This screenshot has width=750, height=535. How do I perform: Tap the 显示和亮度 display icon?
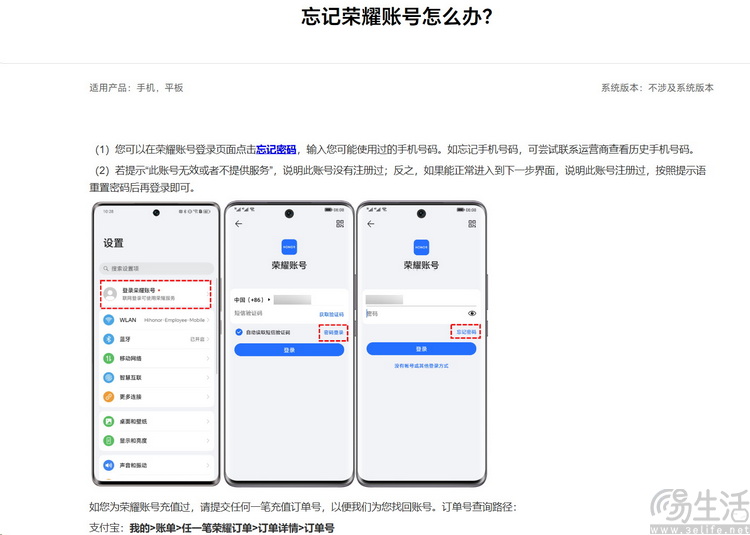[109, 440]
